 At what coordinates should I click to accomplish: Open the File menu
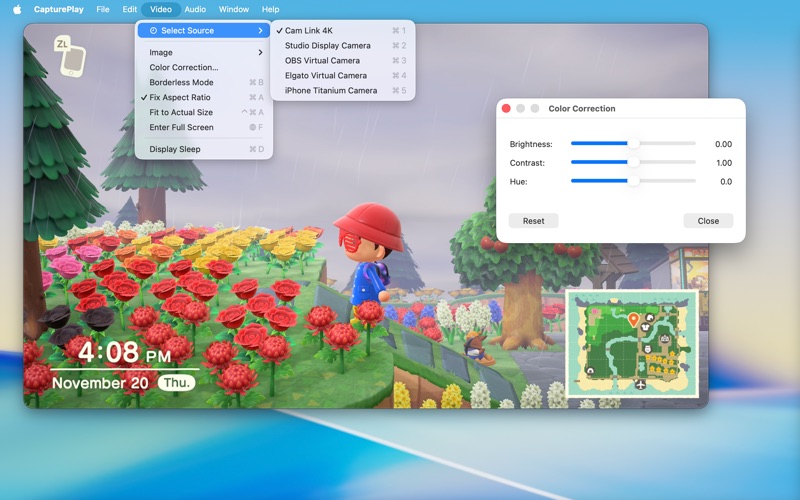point(103,9)
